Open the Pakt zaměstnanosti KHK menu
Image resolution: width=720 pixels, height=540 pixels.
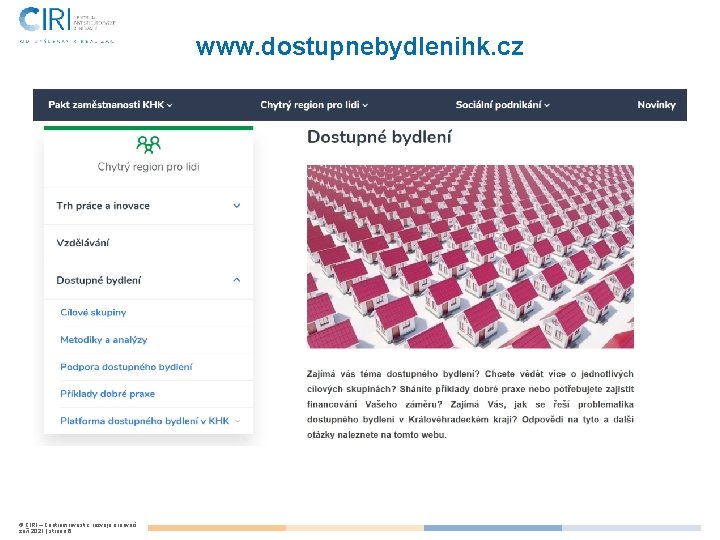tap(110, 105)
